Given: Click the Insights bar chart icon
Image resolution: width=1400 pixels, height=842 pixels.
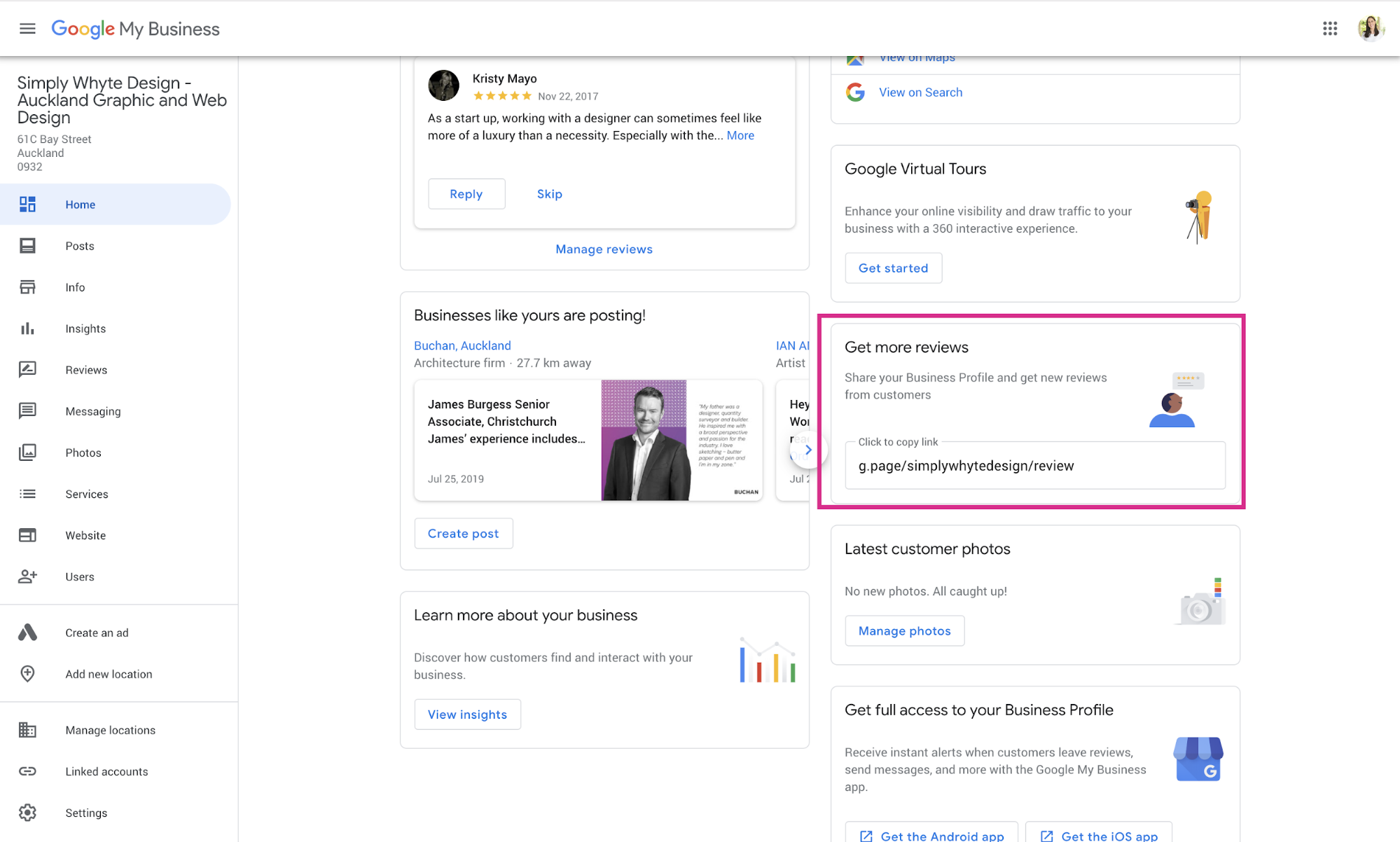Looking at the screenshot, I should click(27, 329).
